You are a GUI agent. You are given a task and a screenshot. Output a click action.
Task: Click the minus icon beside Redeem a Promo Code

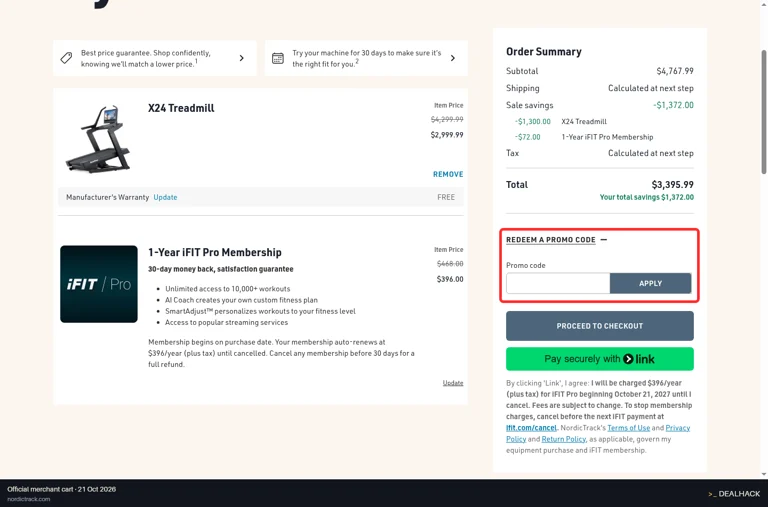603,240
